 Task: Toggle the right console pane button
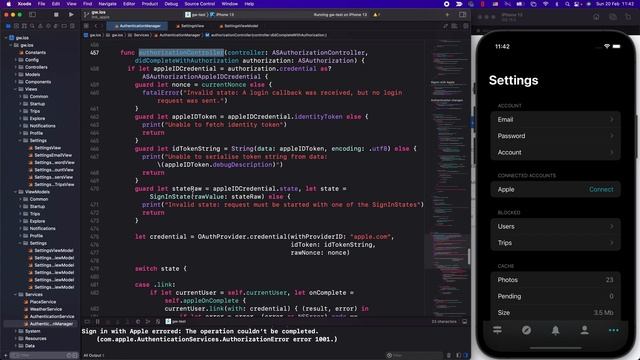tap(466, 355)
